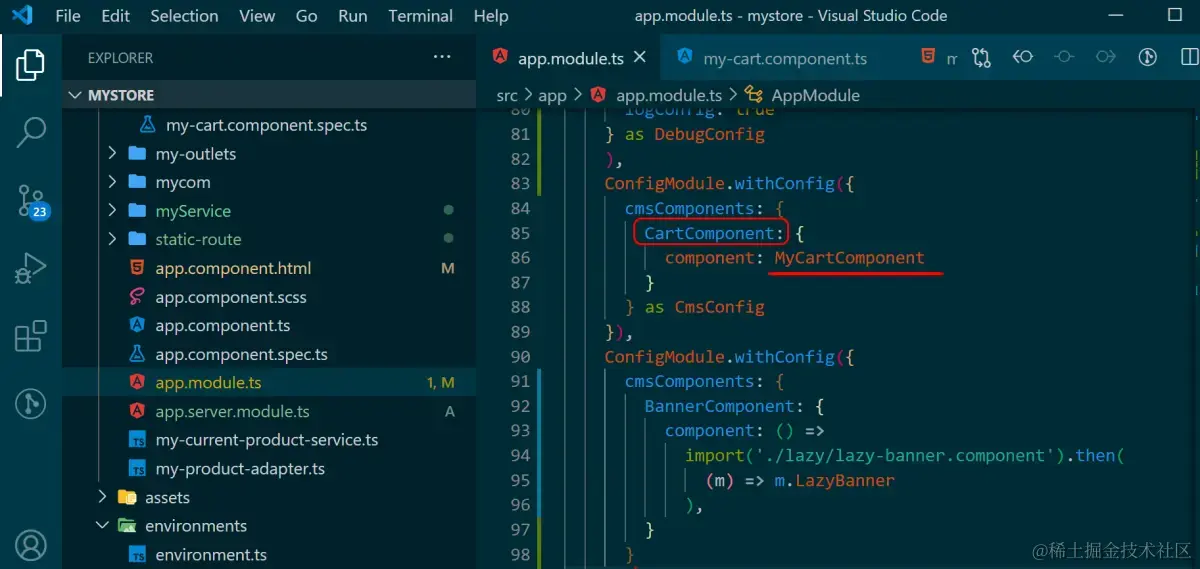The image size is (1200, 569).
Task: Click Open Changes compare icon in editor toolbar
Action: (981, 58)
